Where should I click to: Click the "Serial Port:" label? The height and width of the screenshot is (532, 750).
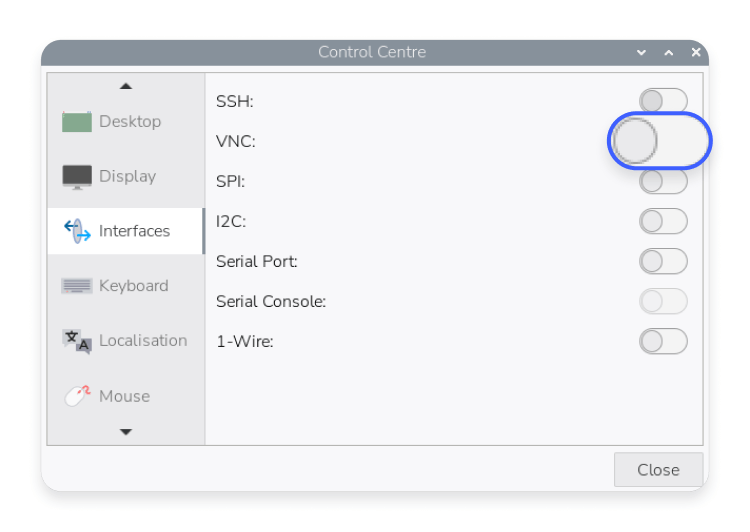click(x=257, y=262)
